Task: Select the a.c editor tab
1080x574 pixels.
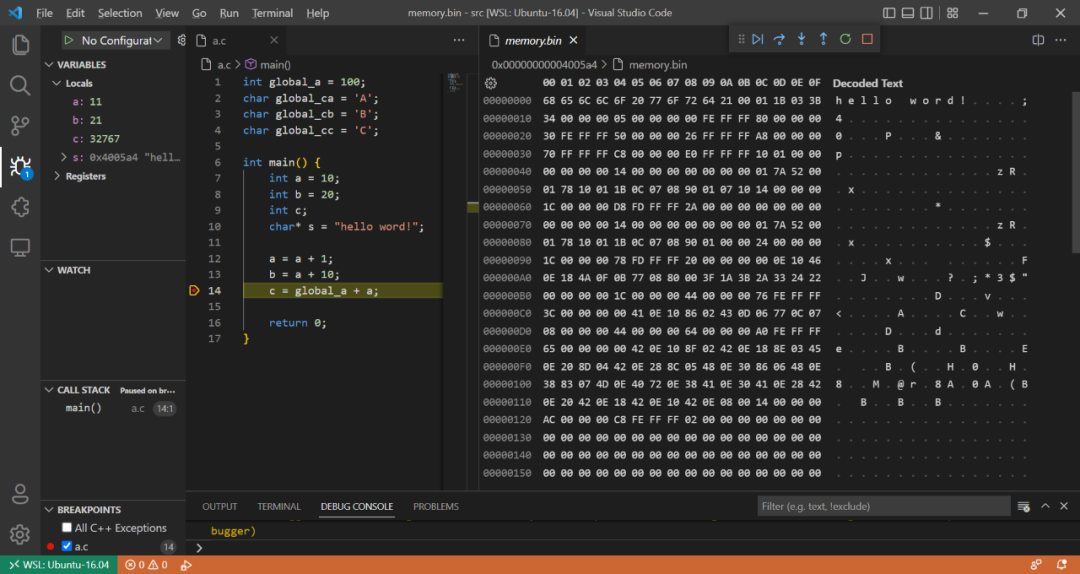Action: (x=237, y=41)
